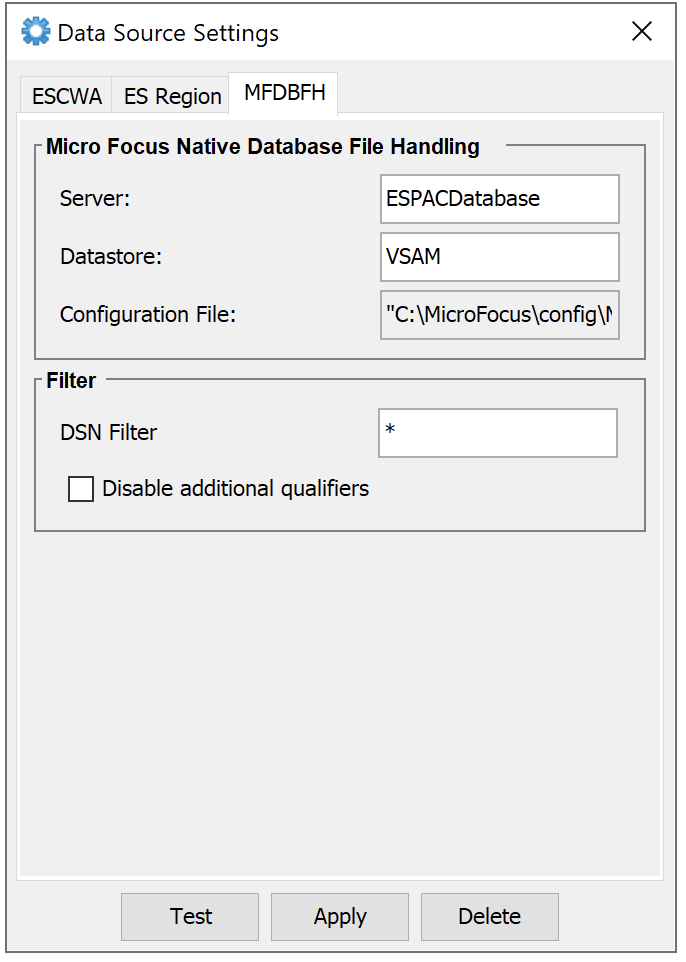
Task: Switch to the ESCWA tab
Action: tap(65, 94)
